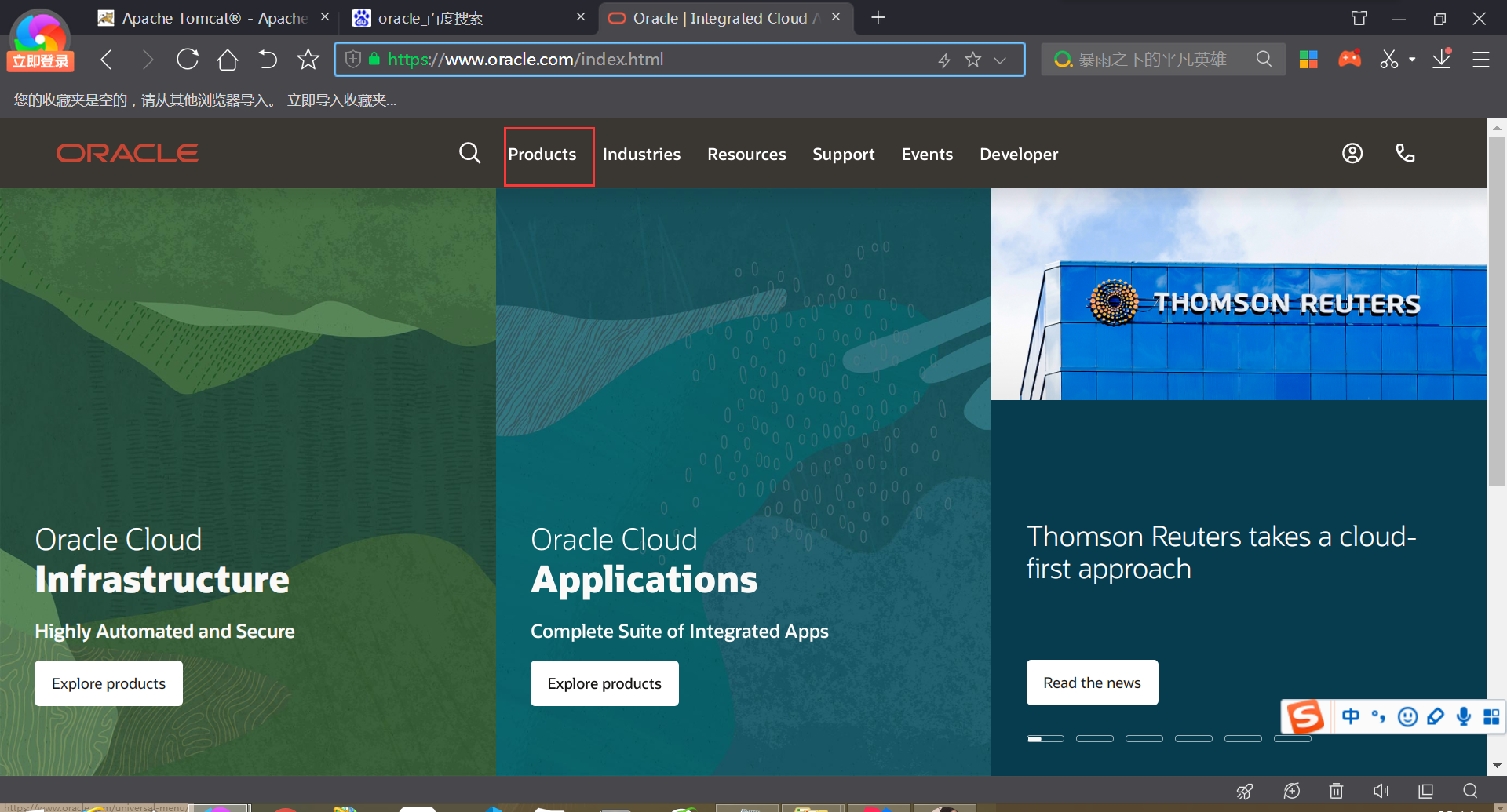Image resolution: width=1507 pixels, height=812 pixels.
Task: Expand the address bar dropdown arrow
Action: click(1000, 60)
